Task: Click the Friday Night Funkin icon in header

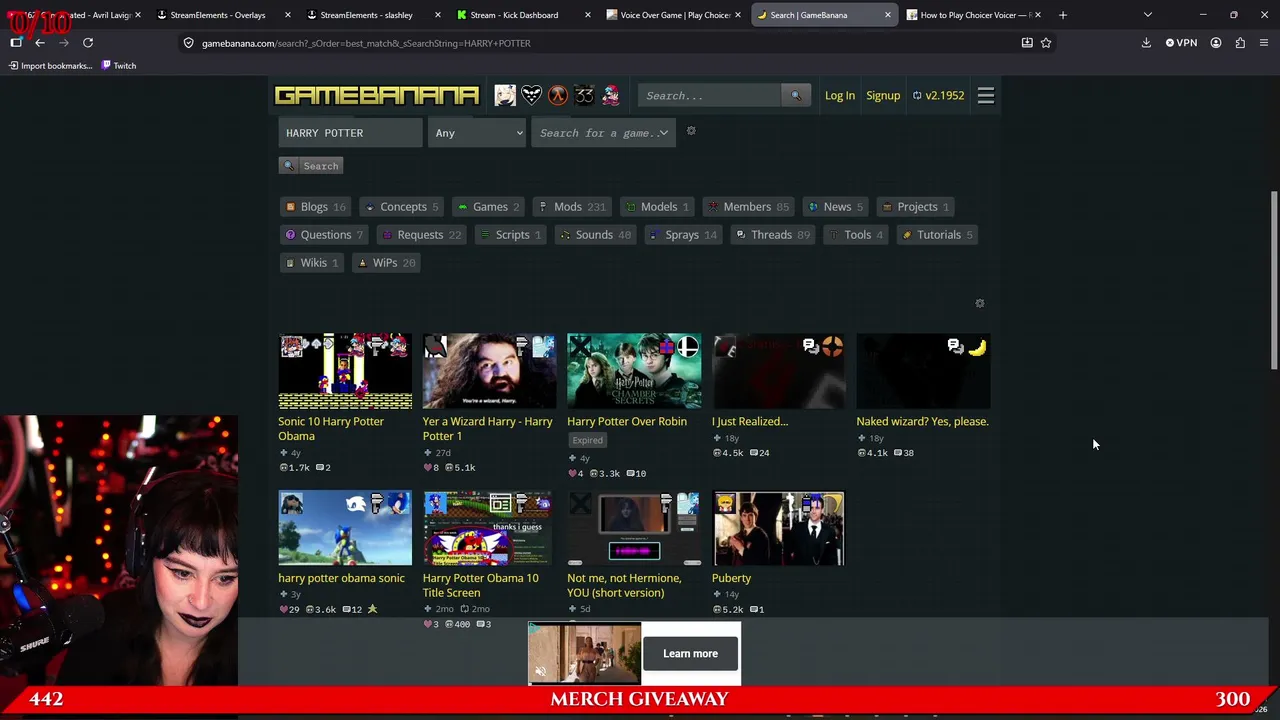Action: (610, 95)
